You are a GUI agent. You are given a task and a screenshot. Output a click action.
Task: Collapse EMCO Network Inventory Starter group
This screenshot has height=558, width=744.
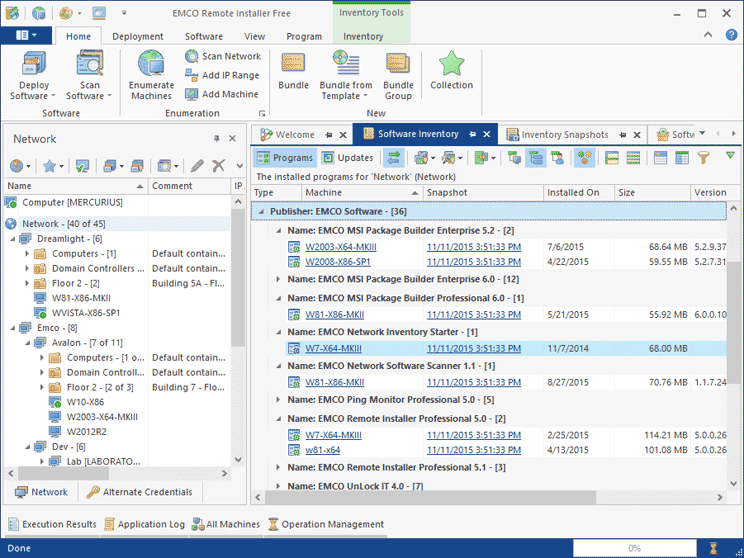(279, 332)
